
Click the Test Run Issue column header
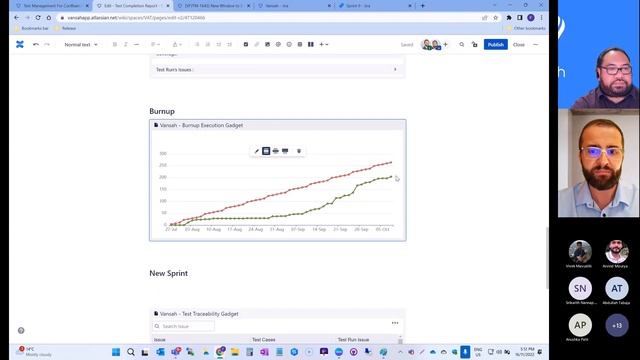tap(353, 340)
